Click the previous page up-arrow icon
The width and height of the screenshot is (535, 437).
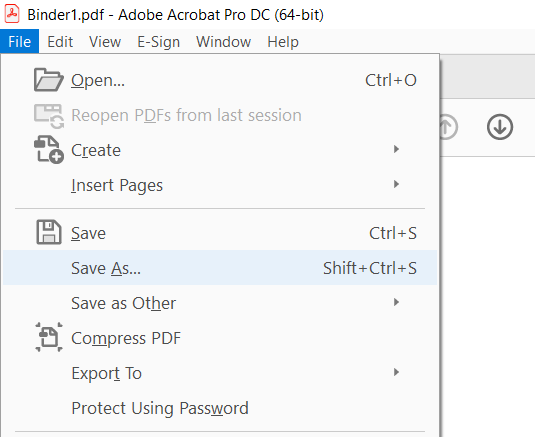(447, 127)
